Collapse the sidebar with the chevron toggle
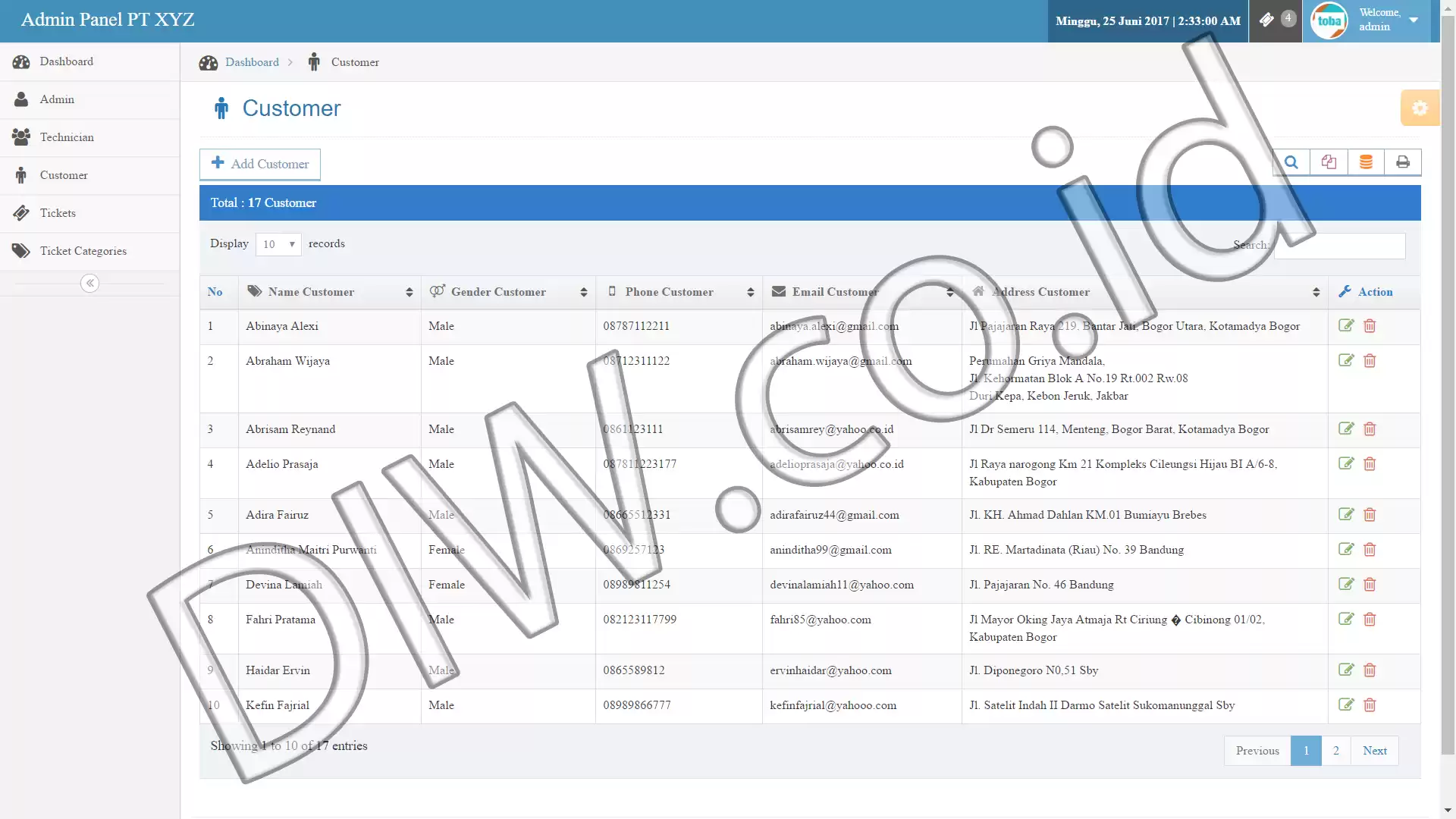This screenshot has width=1456, height=819. [89, 283]
